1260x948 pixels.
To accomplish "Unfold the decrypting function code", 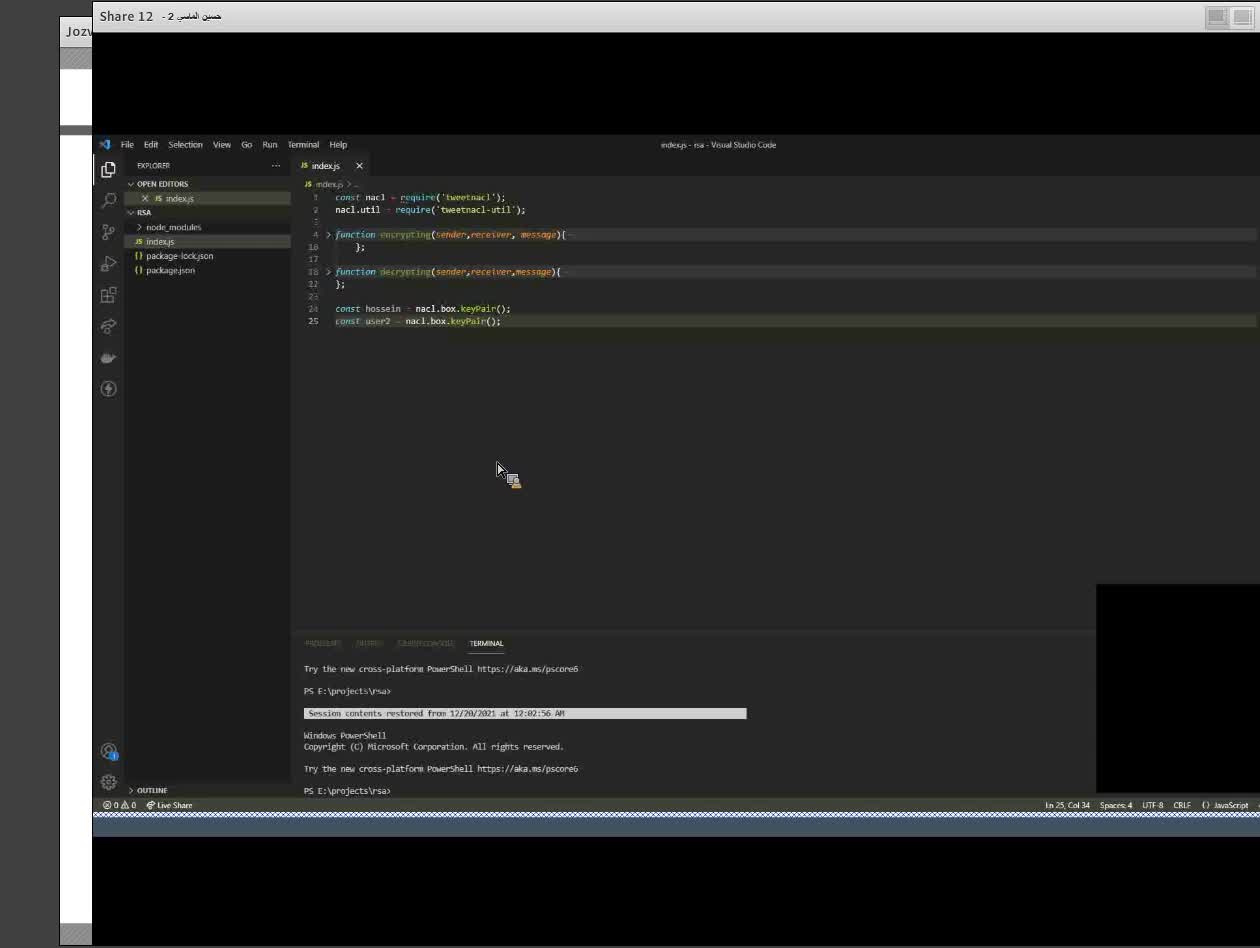I will (x=328, y=272).
